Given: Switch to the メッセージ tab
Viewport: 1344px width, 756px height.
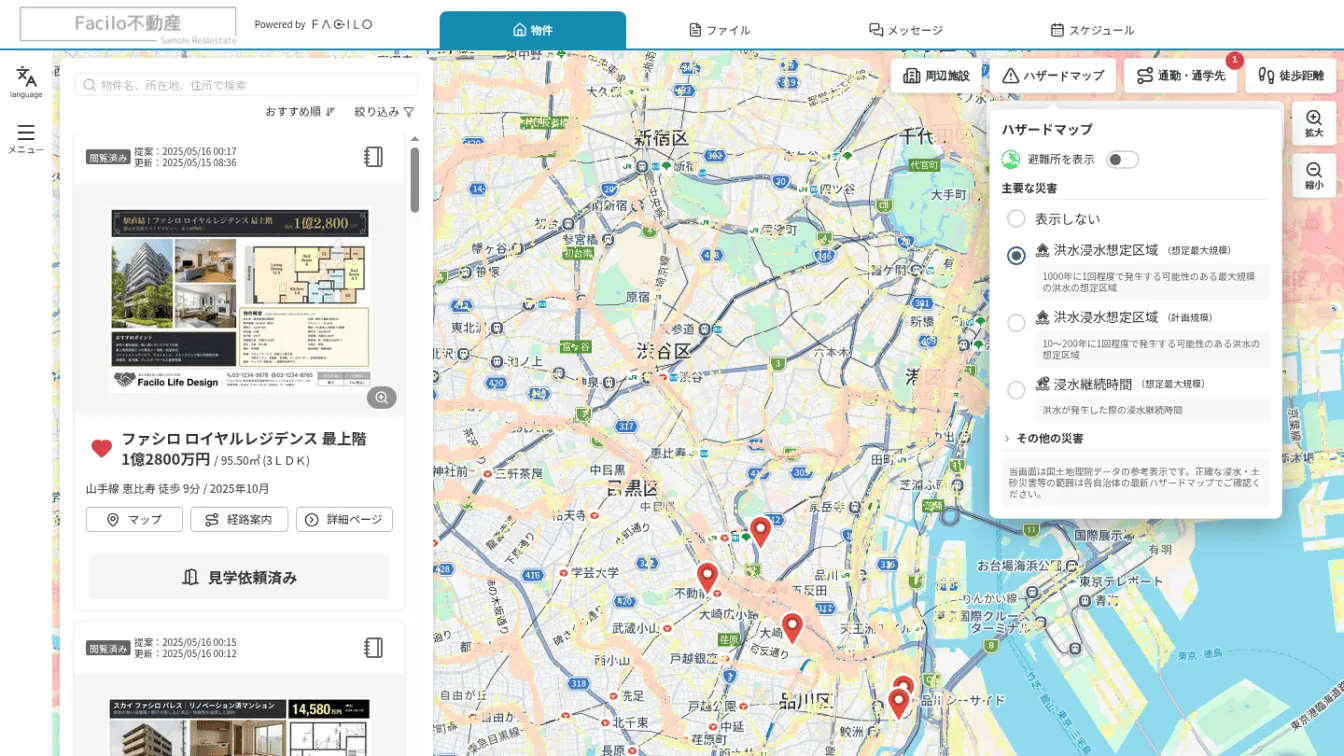Looking at the screenshot, I should (x=905, y=30).
